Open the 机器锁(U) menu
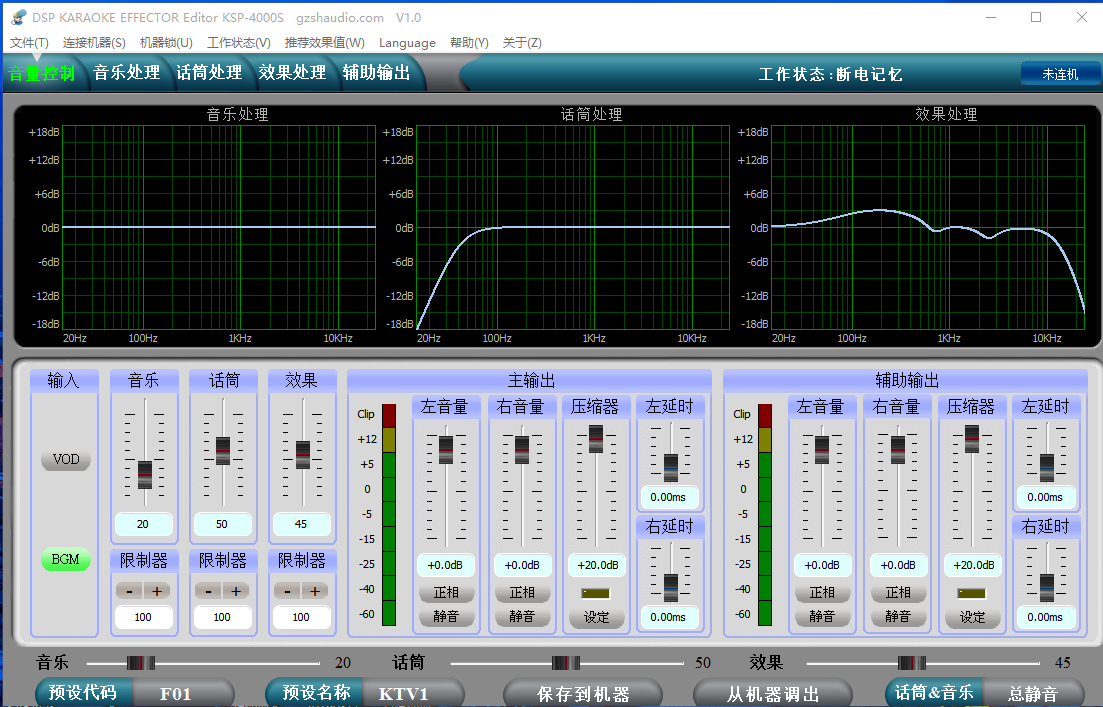This screenshot has height=707, width=1103. pyautogui.click(x=166, y=43)
